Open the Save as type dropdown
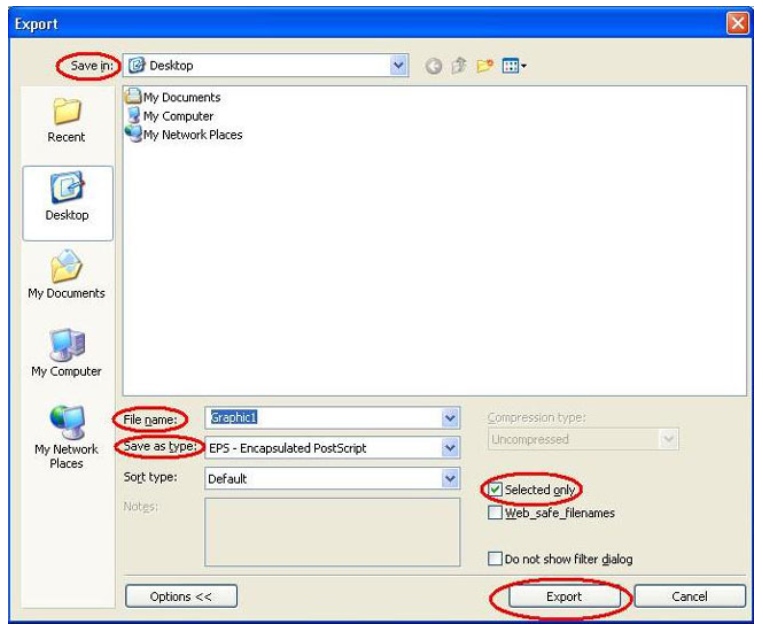This screenshot has height=630, width=763. [449, 448]
